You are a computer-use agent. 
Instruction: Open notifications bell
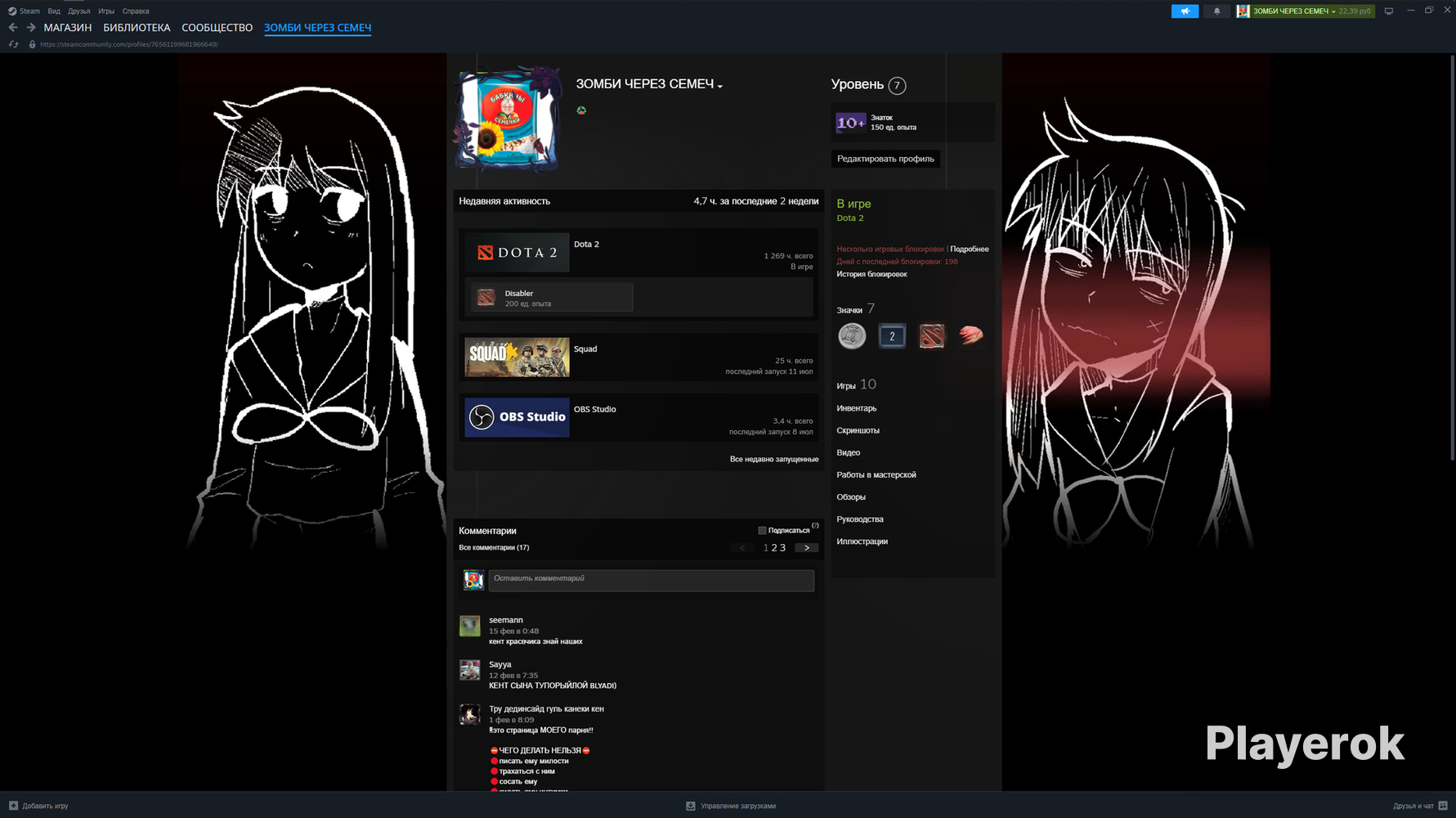(1216, 11)
